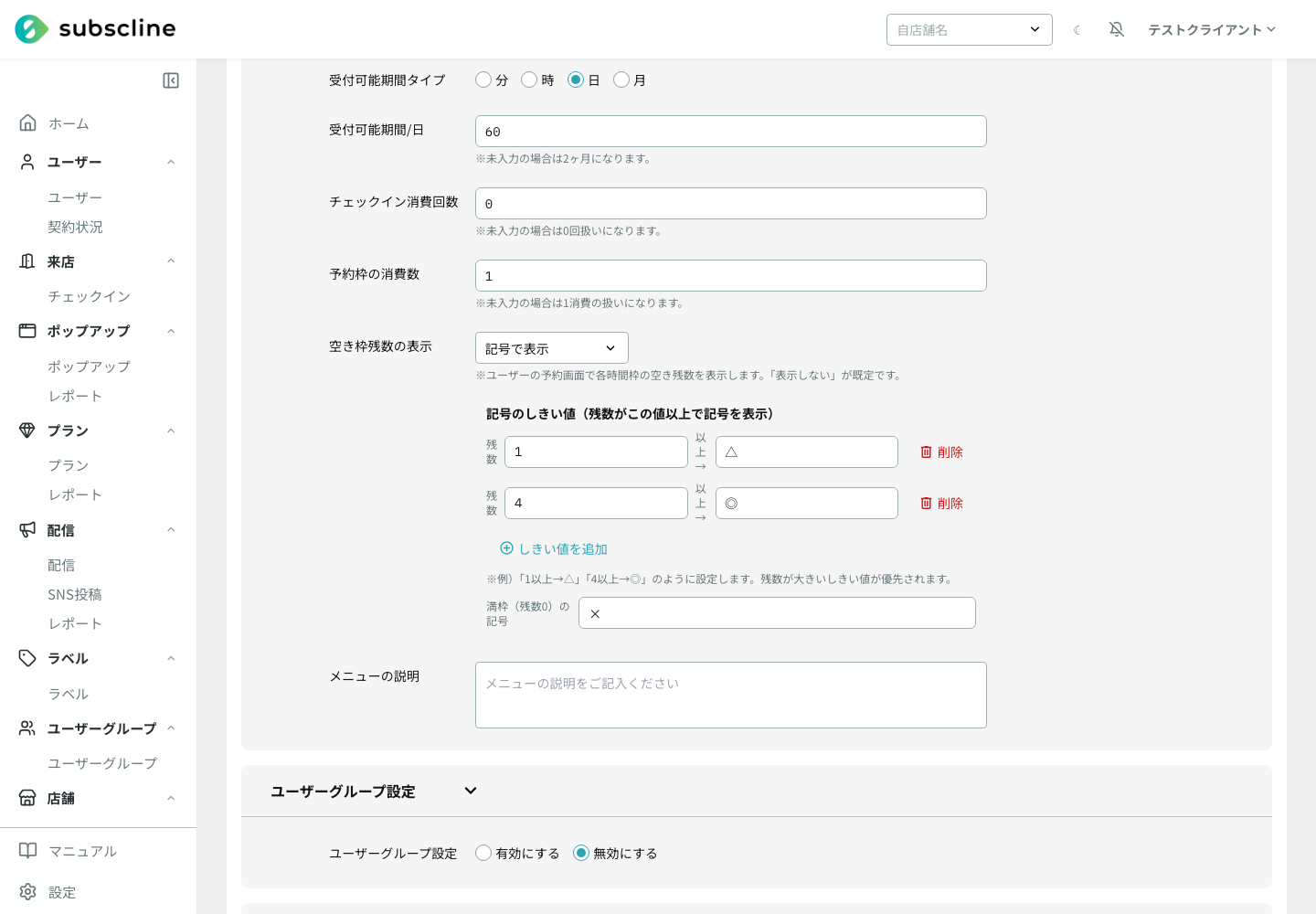
Task: Select 日 period type
Action: coord(576,80)
